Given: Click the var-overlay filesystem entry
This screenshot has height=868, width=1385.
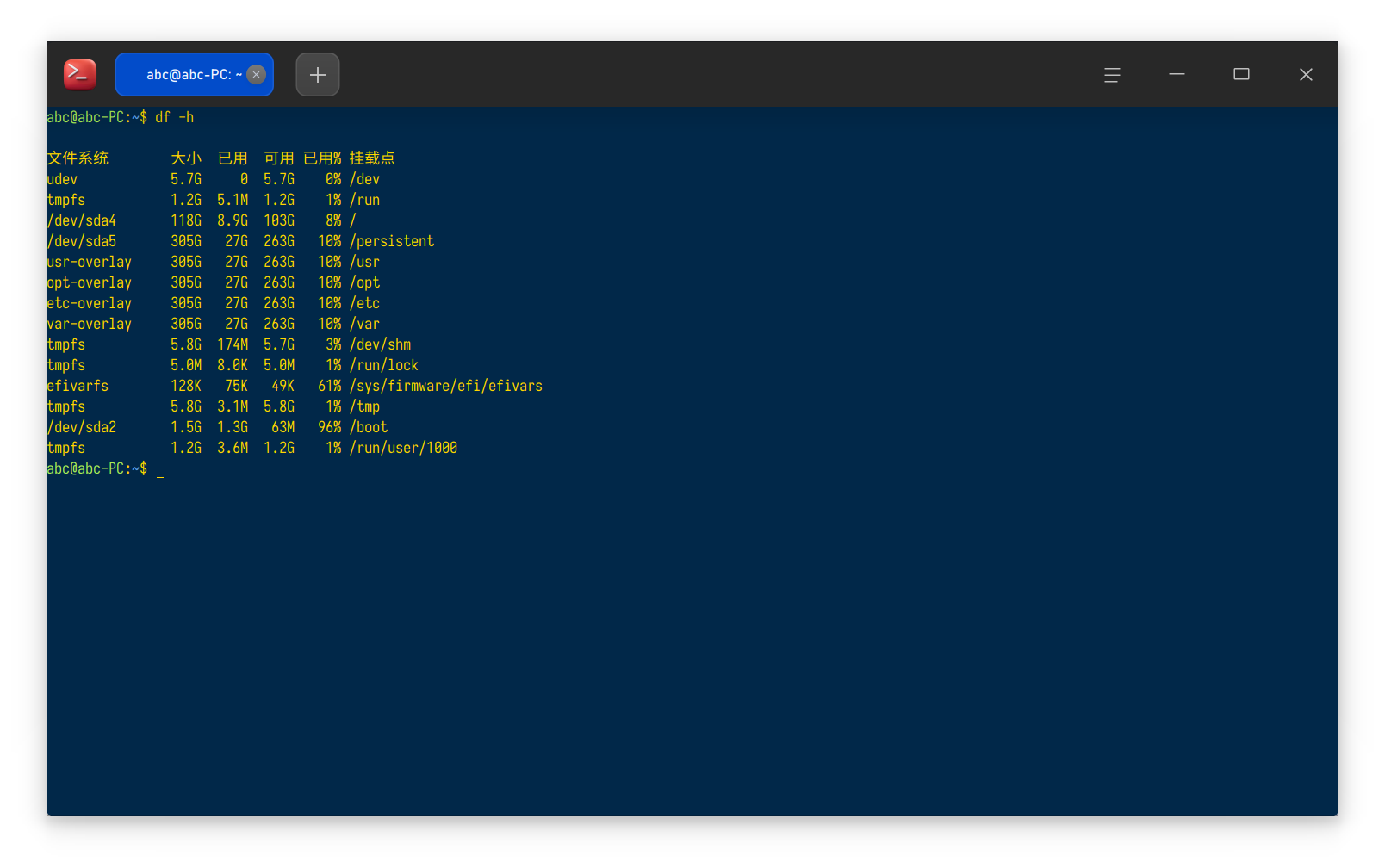Looking at the screenshot, I should [89, 324].
